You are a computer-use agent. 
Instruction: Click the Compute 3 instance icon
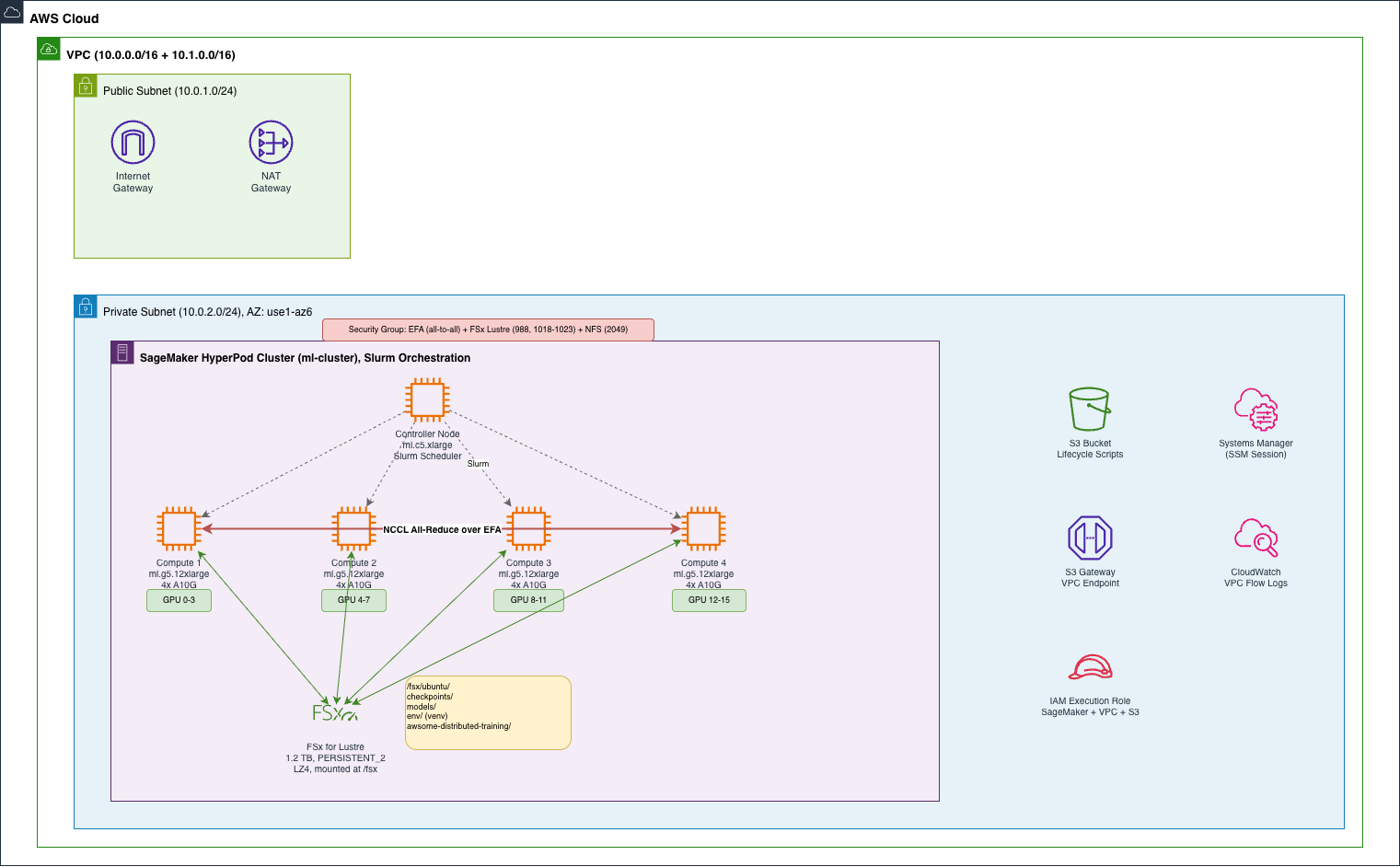528,529
